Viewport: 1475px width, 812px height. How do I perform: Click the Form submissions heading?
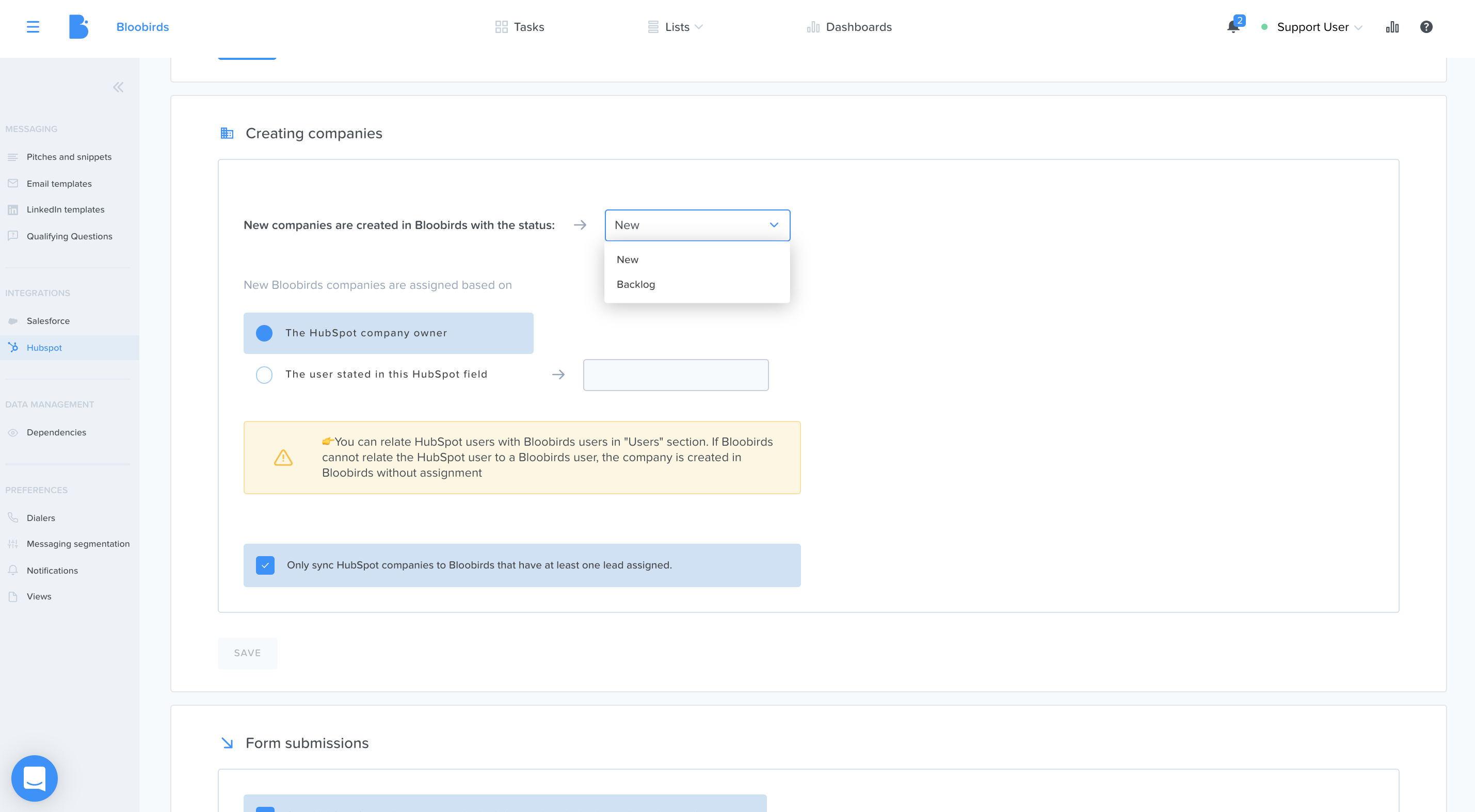click(x=307, y=743)
